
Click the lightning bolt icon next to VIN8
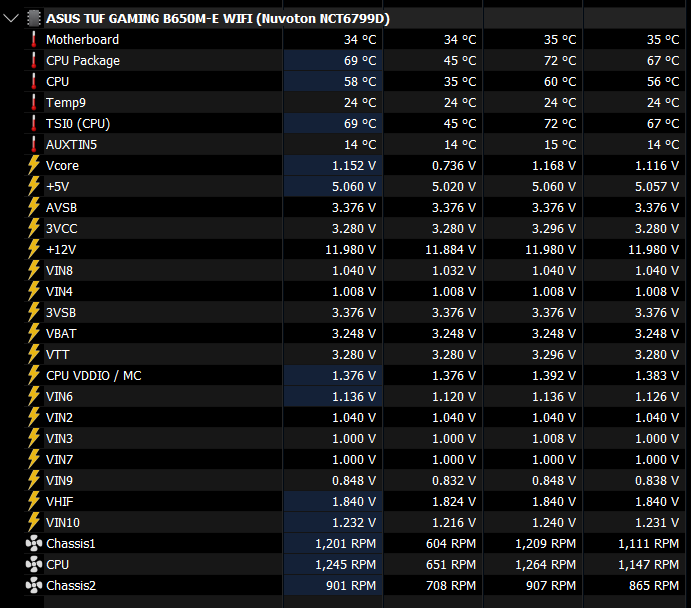pos(33,271)
